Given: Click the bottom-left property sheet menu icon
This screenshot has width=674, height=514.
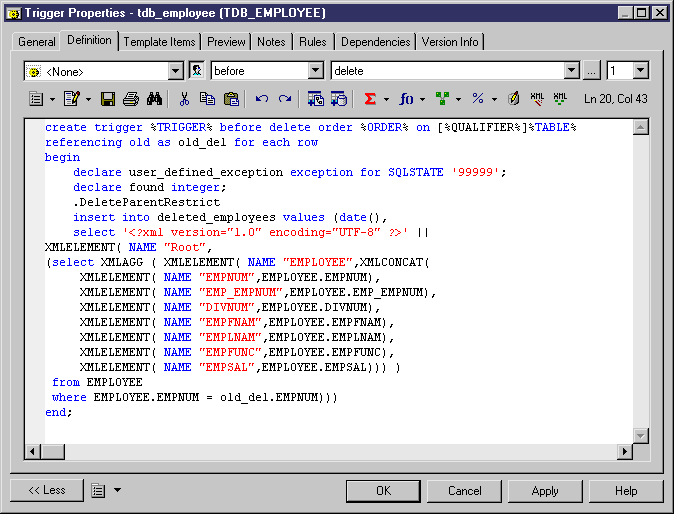Looking at the screenshot, I should (x=98, y=490).
